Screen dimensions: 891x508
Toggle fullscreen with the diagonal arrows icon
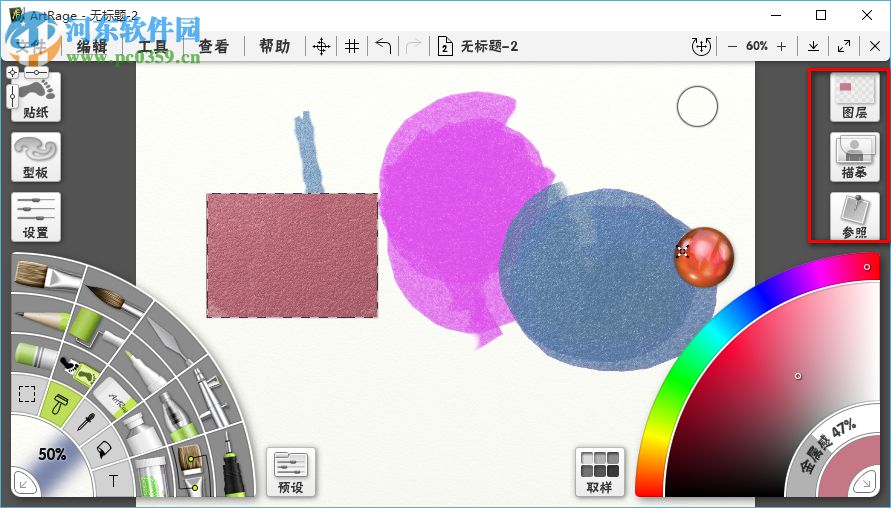pos(844,46)
